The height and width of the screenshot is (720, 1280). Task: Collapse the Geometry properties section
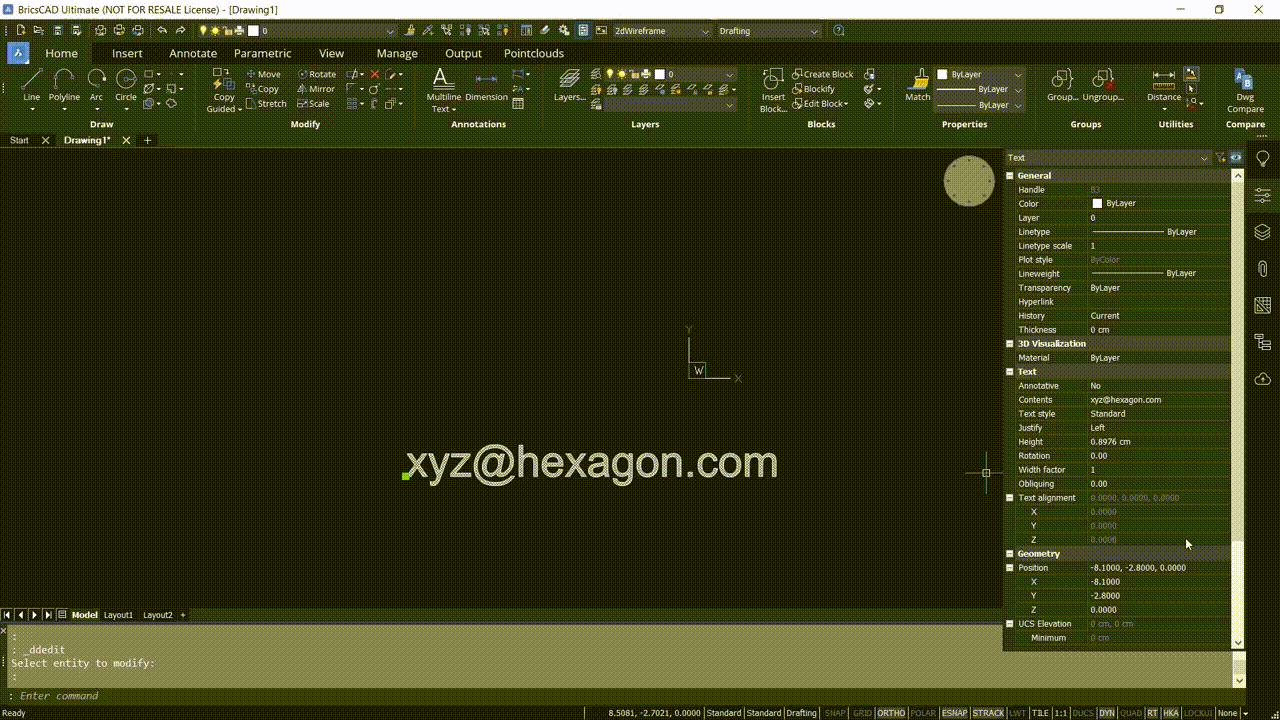(x=1010, y=554)
